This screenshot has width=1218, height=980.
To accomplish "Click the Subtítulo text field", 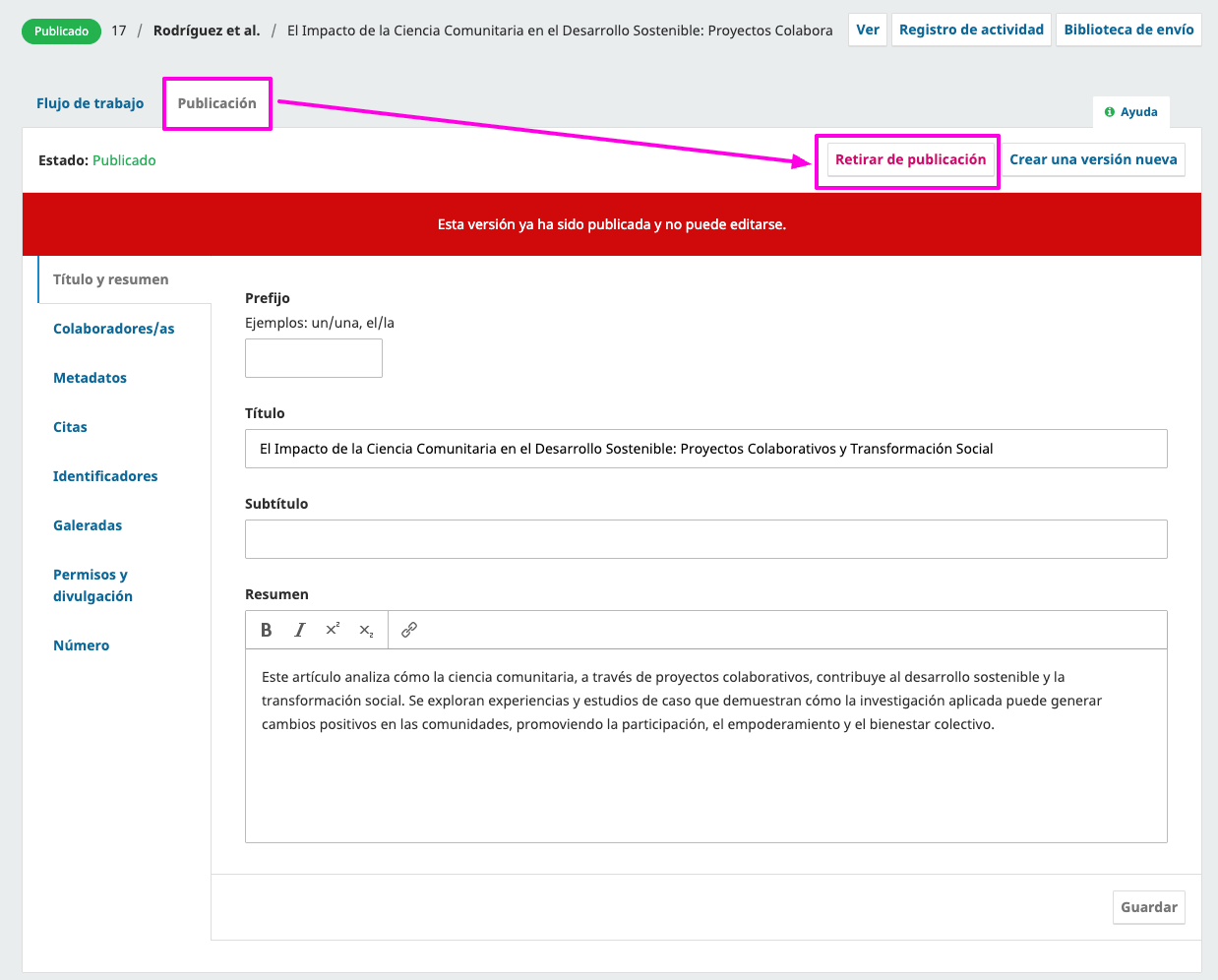I will pyautogui.click(x=705, y=539).
